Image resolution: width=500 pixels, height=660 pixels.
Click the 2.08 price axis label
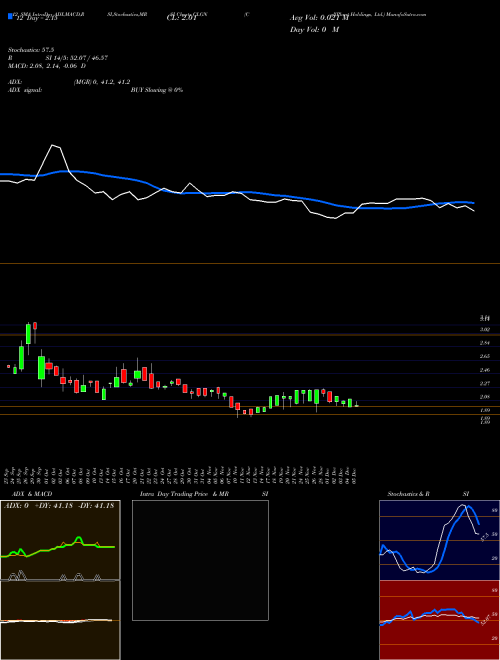tap(485, 397)
